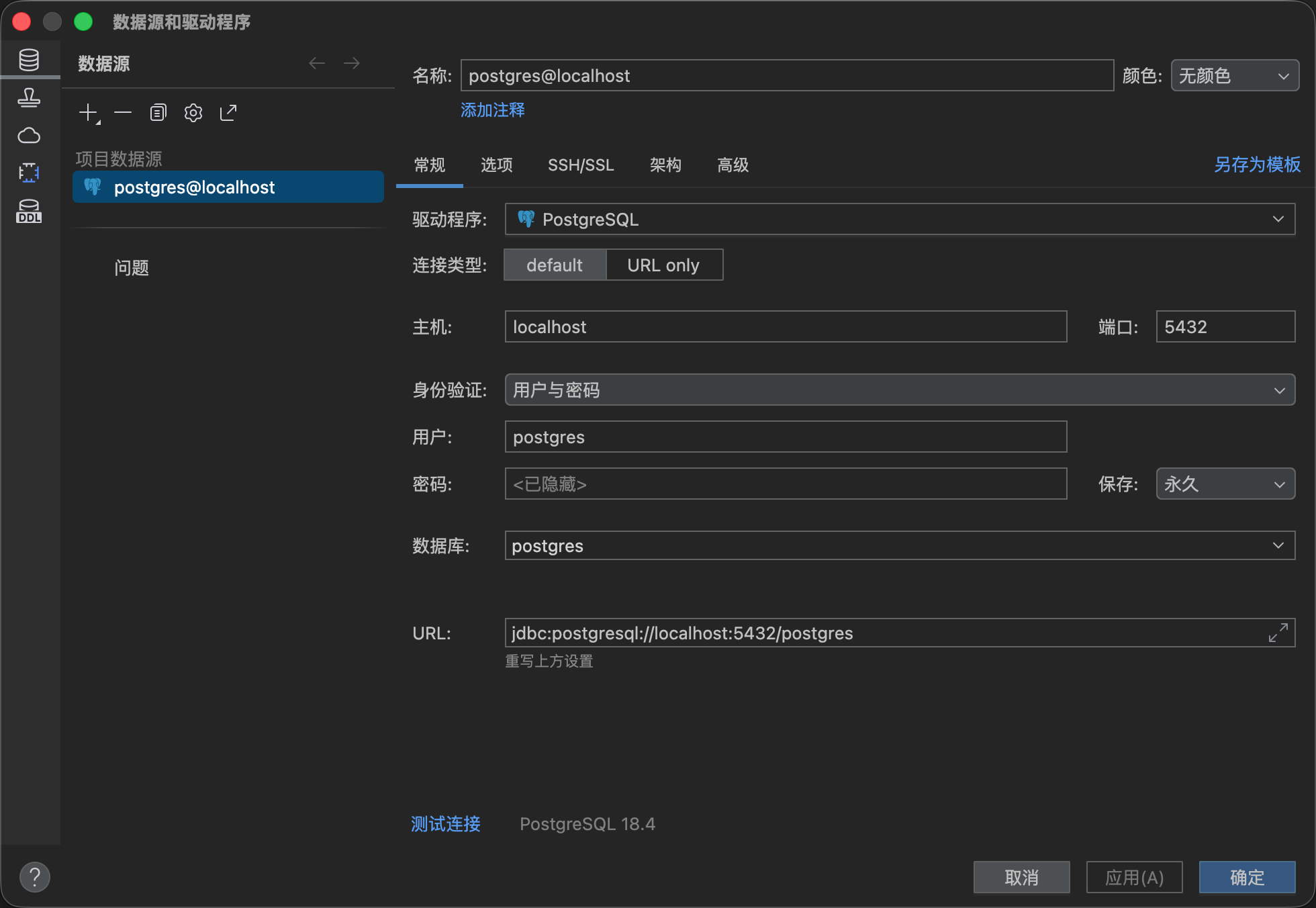This screenshot has height=908, width=1316.
Task: Open the Data Sources sidebar icon
Action: [x=29, y=60]
